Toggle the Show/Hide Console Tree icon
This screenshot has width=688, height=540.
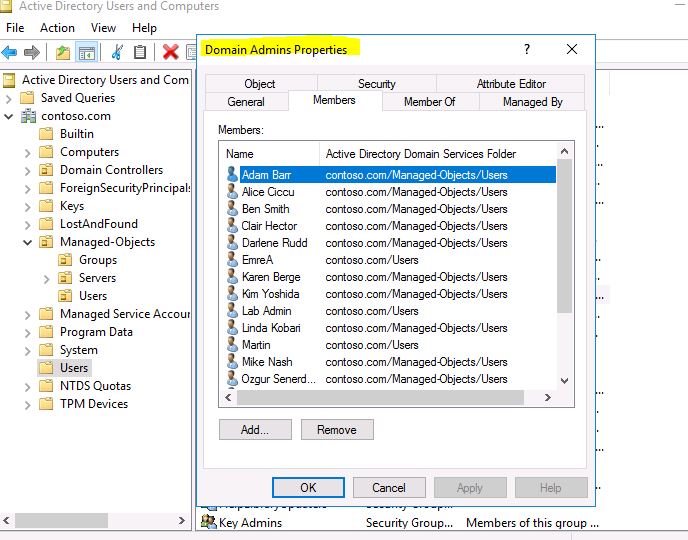click(x=86, y=53)
